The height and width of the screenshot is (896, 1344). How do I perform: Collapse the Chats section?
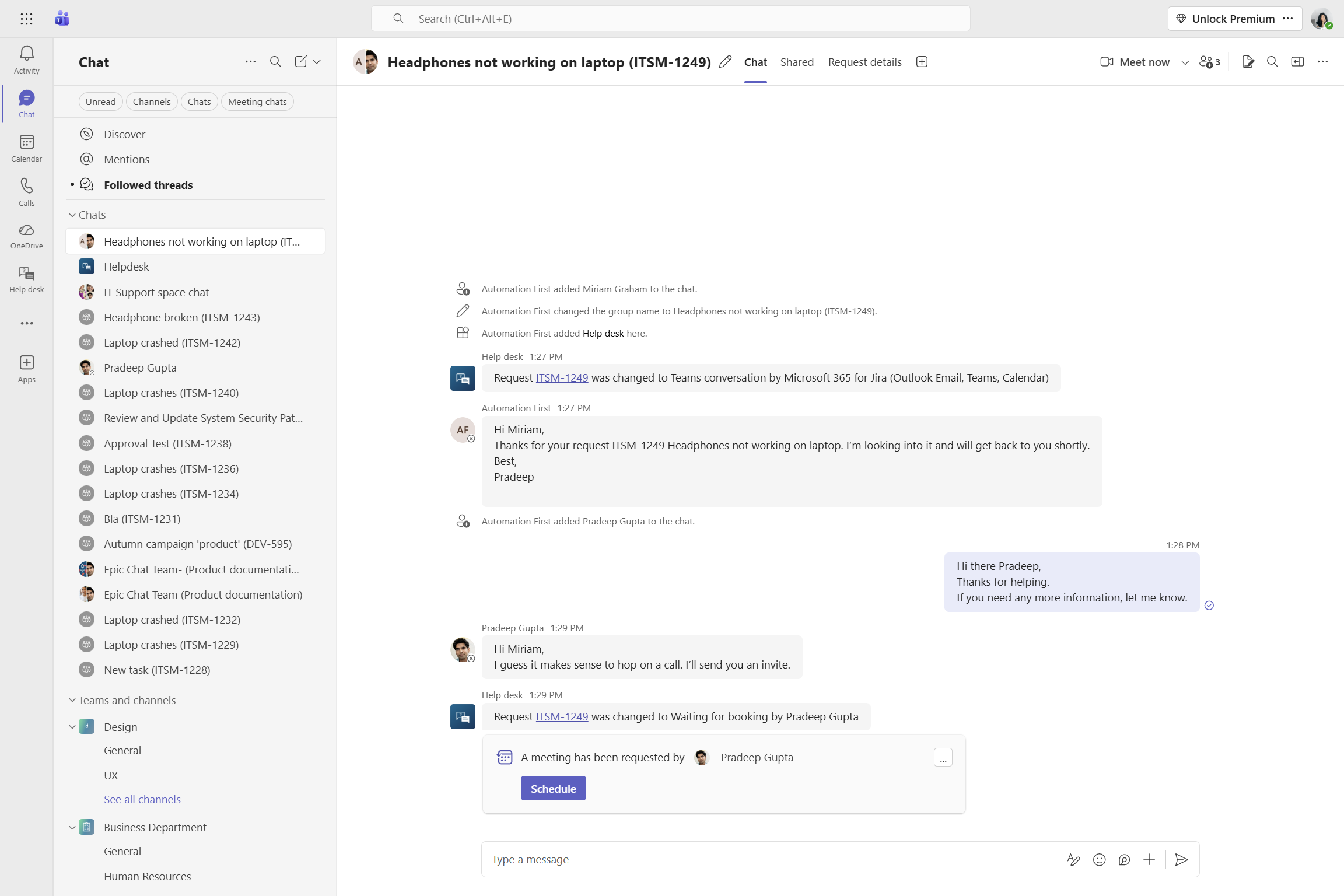(72, 215)
